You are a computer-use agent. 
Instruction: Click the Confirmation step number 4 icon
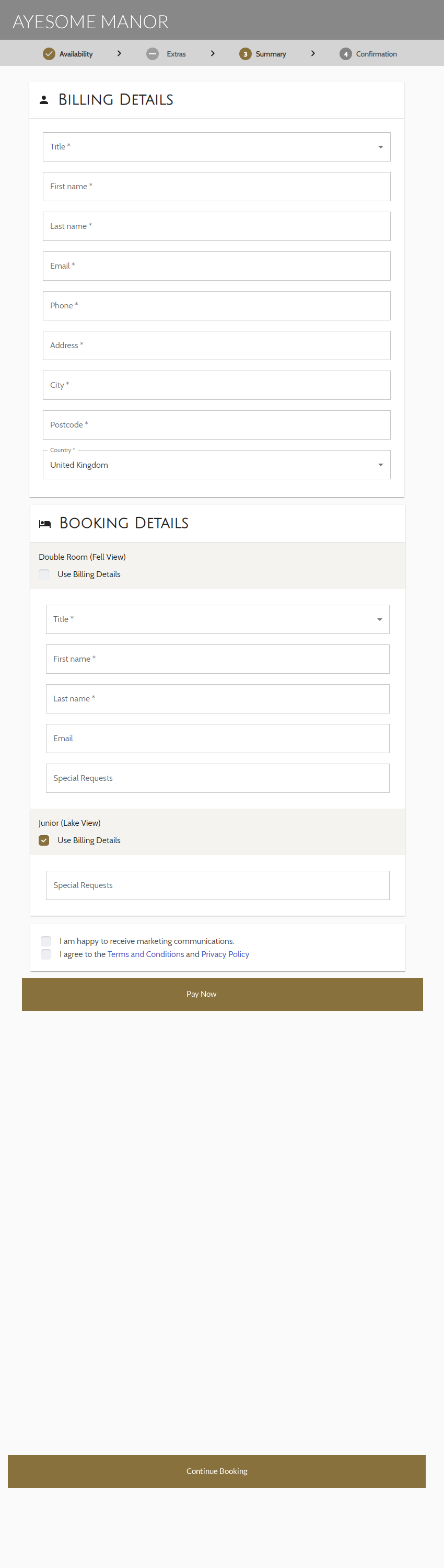(345, 54)
